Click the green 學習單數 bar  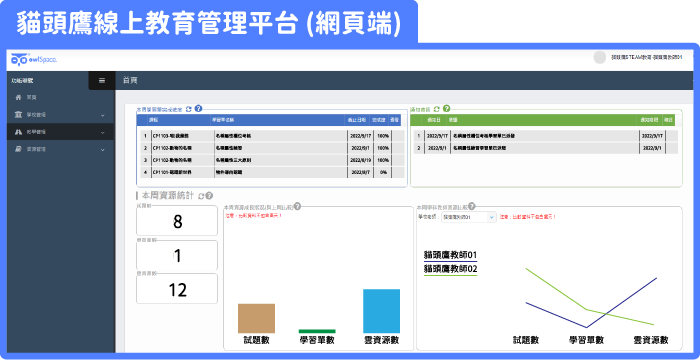(317, 331)
